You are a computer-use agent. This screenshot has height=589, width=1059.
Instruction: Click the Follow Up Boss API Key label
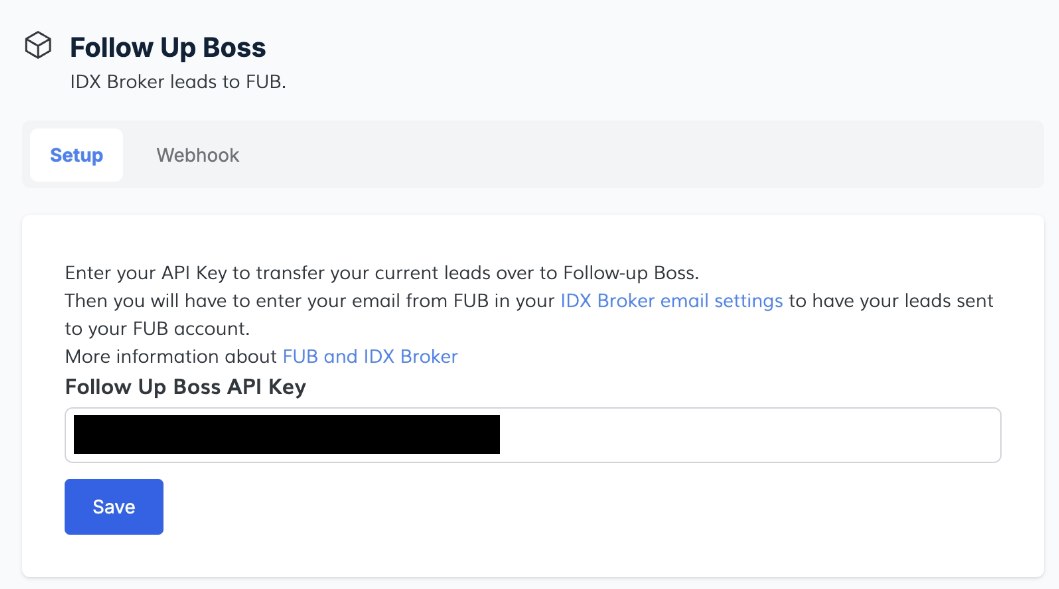(x=185, y=387)
